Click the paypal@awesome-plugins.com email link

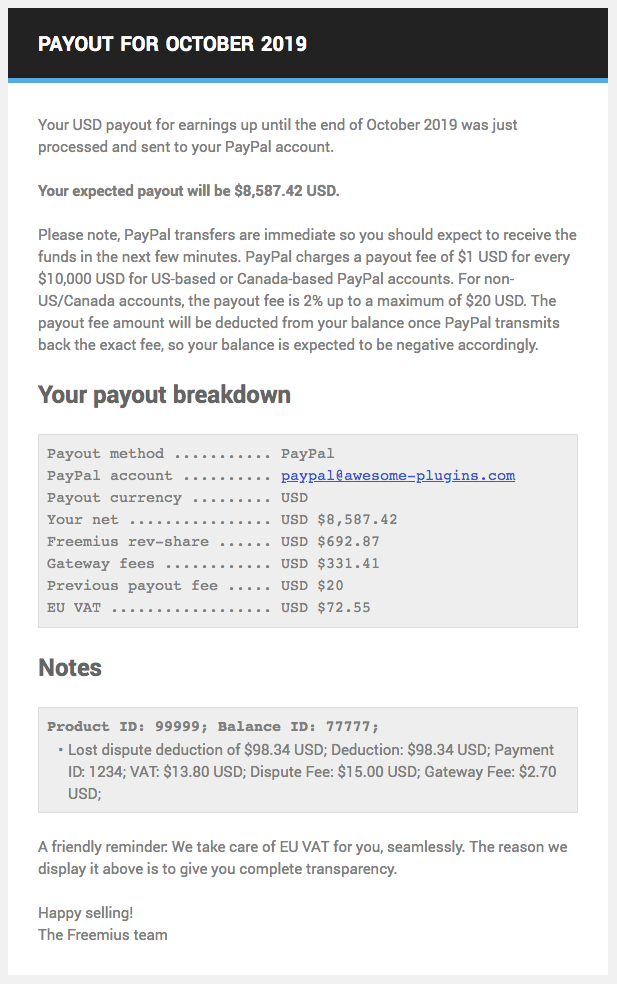click(397, 476)
